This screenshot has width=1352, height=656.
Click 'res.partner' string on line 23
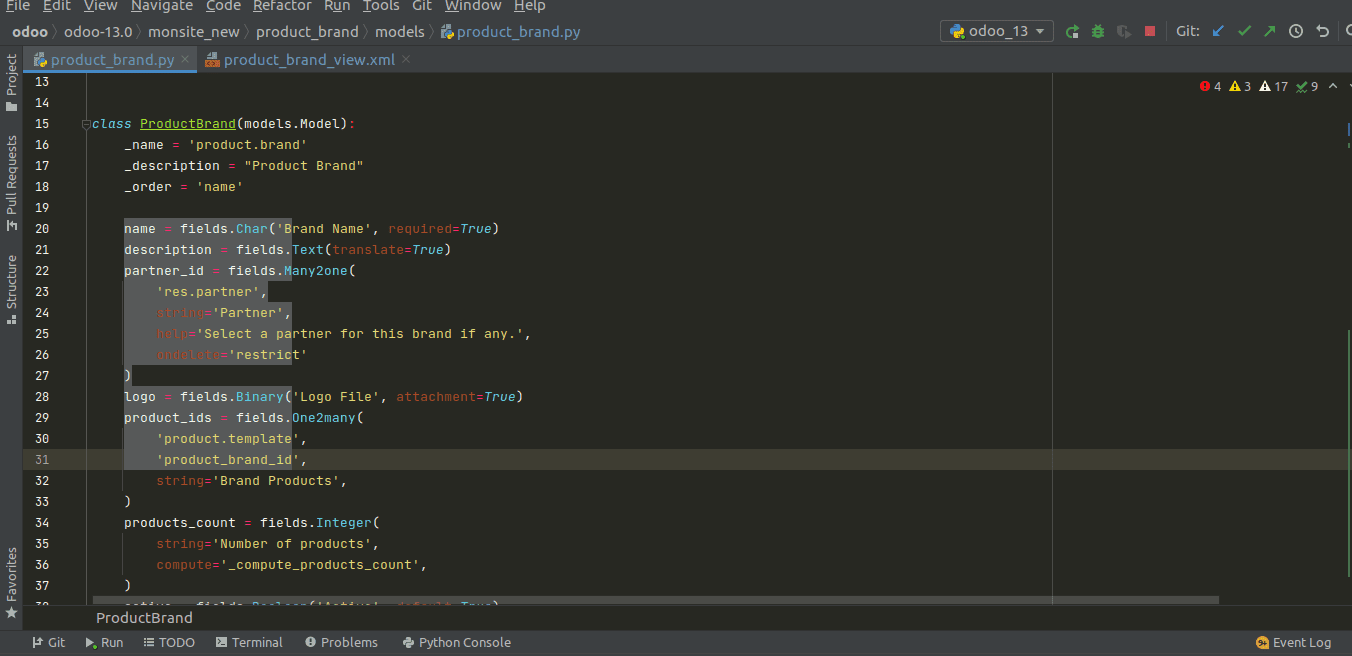pyautogui.click(x=208, y=292)
